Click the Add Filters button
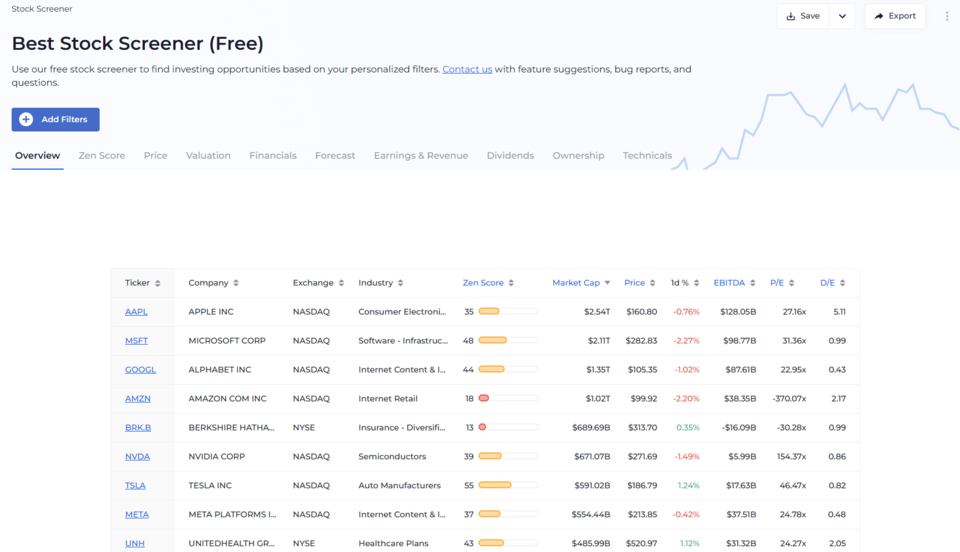 56,119
